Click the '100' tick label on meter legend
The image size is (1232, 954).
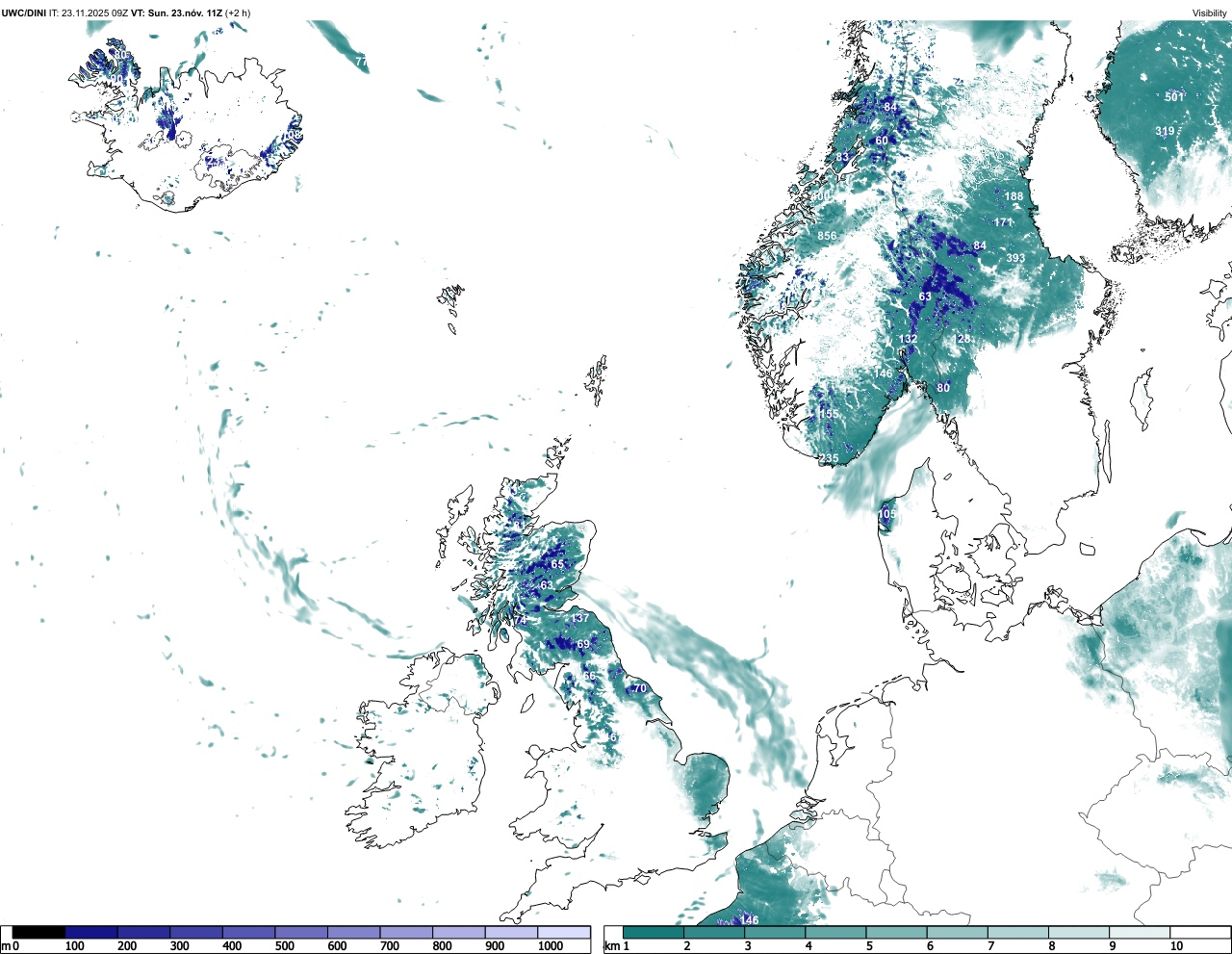[x=74, y=946]
